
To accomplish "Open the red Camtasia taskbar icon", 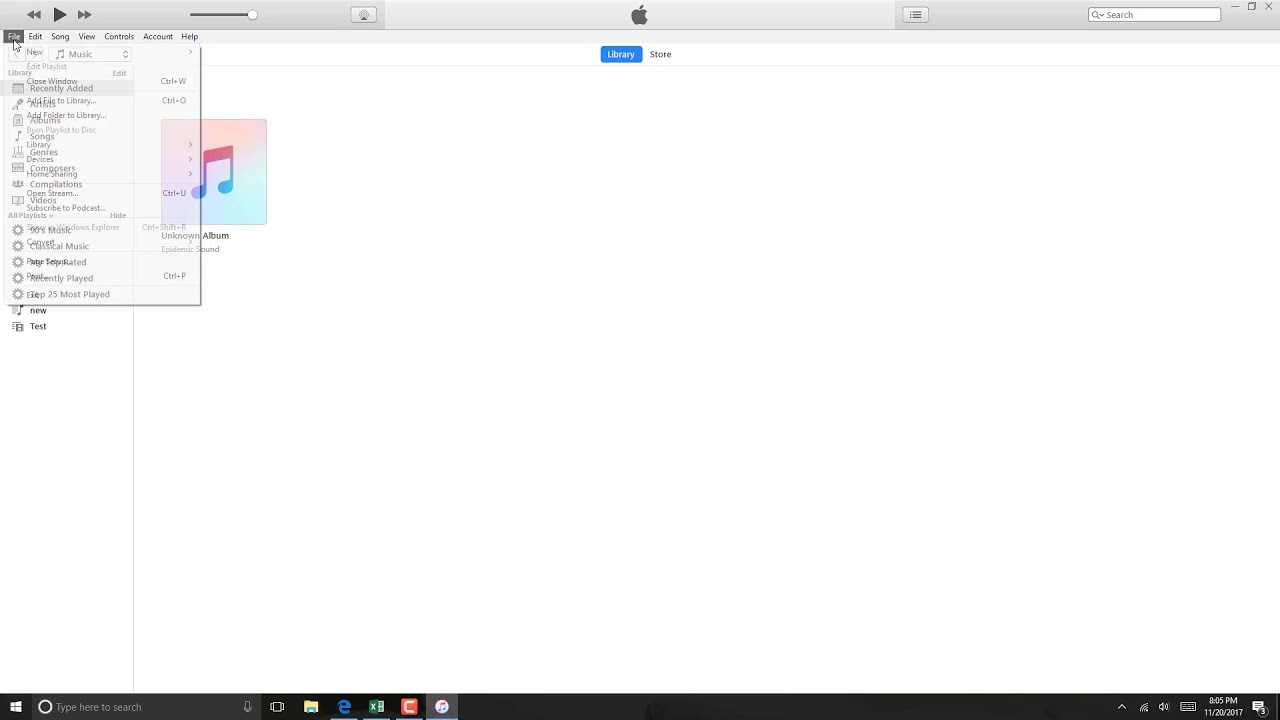I will (409, 707).
